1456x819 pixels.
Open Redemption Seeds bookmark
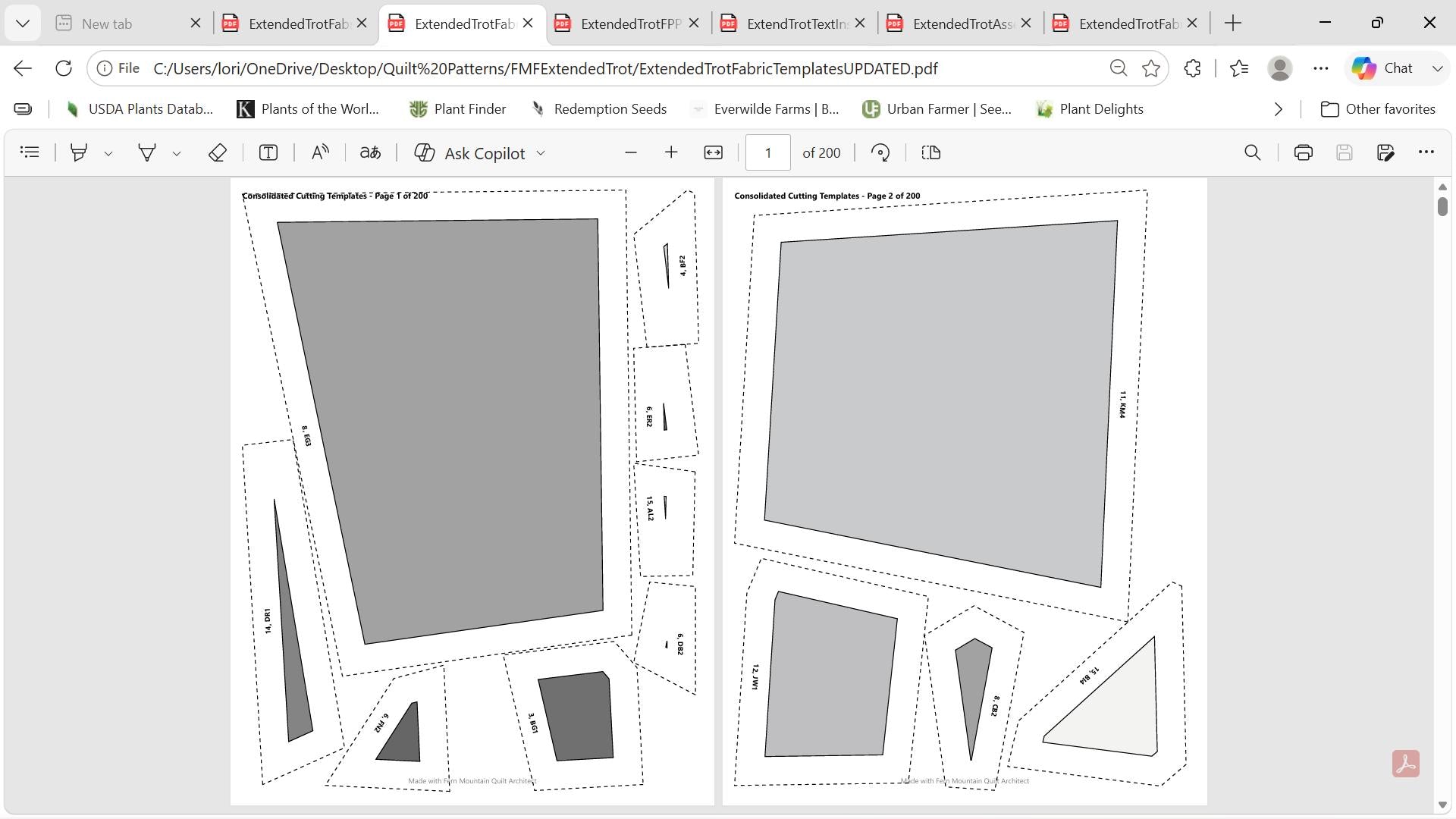pyautogui.click(x=600, y=109)
